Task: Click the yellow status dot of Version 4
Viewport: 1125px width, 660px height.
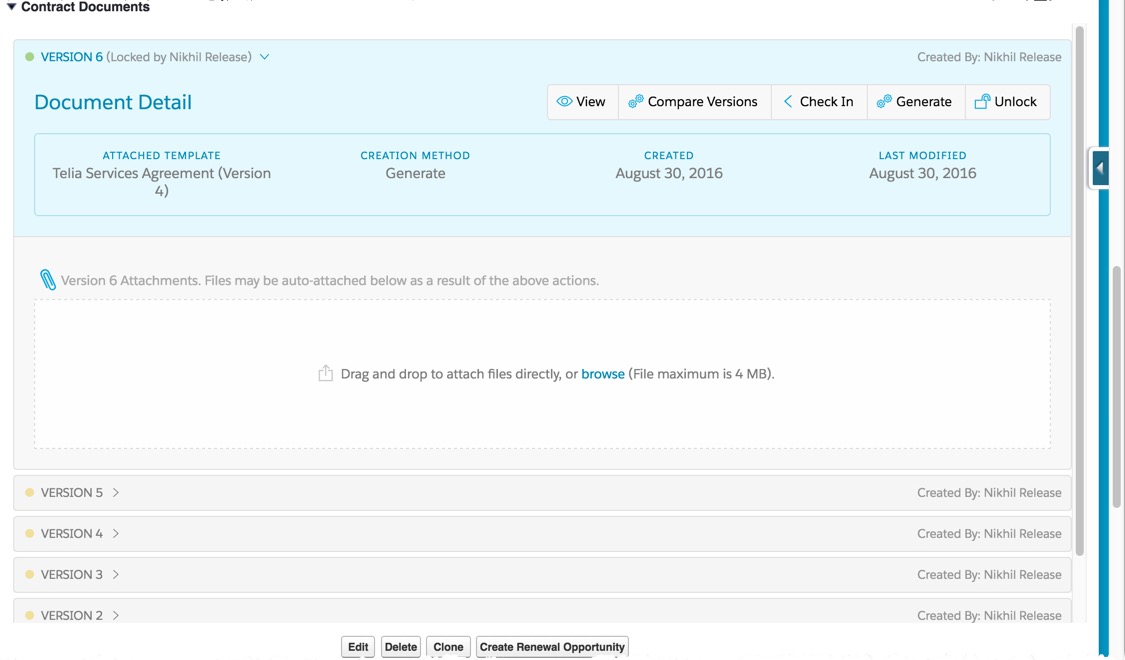Action: [29, 534]
